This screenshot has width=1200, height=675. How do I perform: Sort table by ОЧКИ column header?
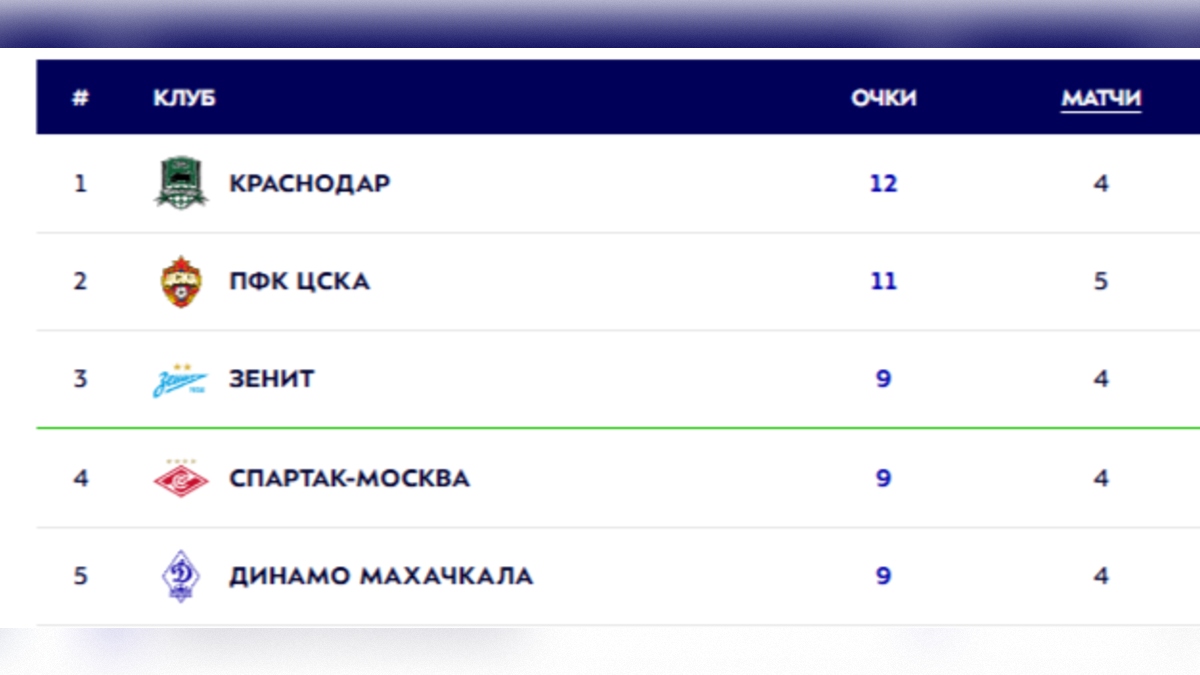coord(884,98)
